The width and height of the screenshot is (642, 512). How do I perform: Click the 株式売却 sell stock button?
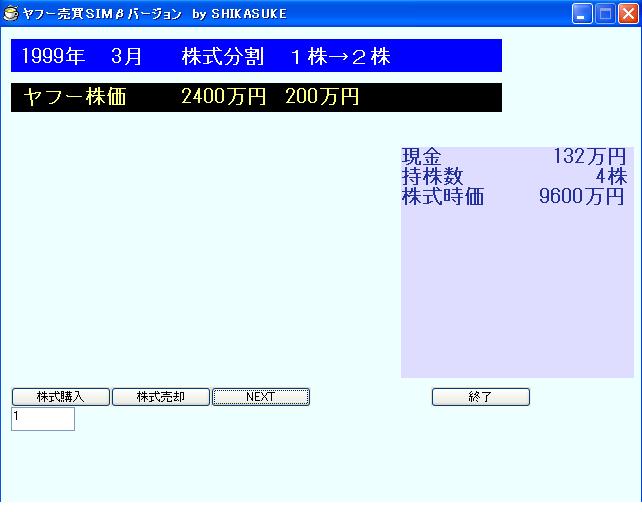tap(160, 396)
